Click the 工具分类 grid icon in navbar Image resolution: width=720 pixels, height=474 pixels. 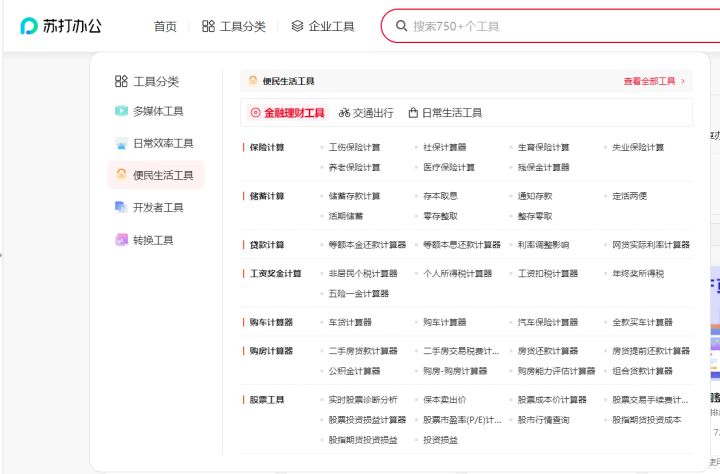pyautogui.click(x=208, y=26)
